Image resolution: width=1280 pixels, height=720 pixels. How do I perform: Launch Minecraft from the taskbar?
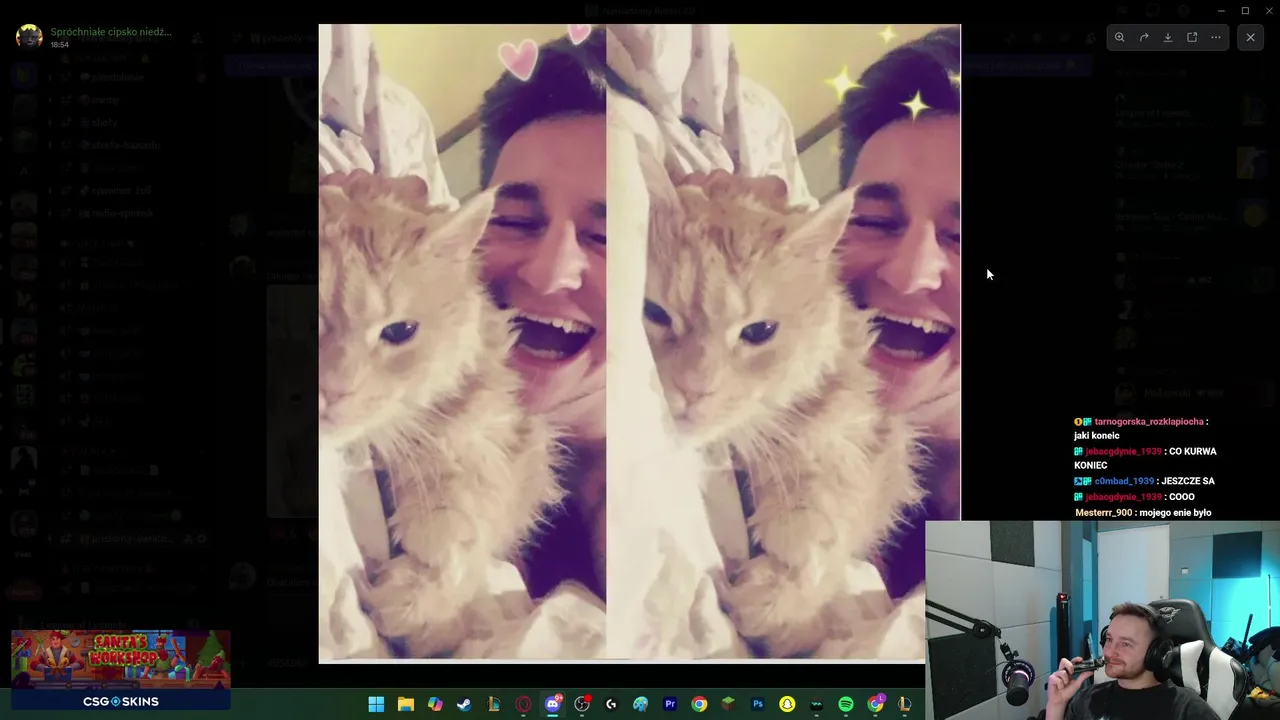tap(729, 704)
